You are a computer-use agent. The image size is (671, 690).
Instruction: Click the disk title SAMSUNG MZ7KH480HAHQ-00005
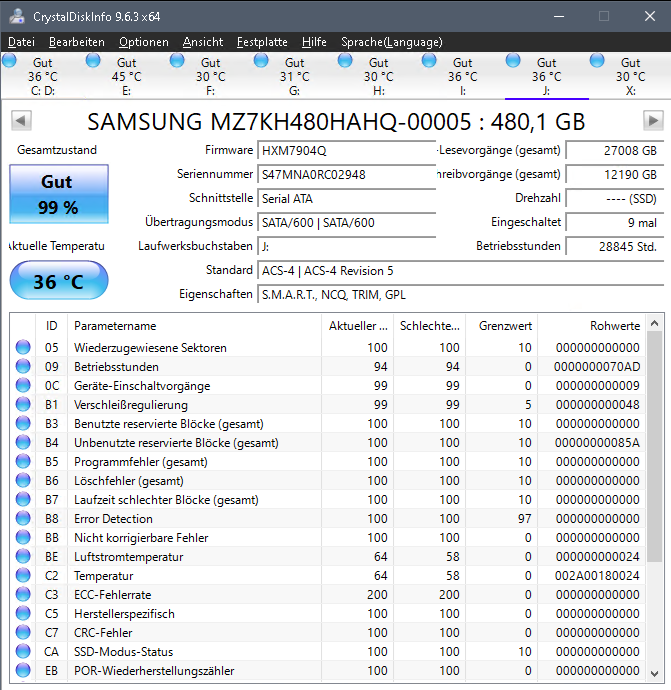coord(336,122)
